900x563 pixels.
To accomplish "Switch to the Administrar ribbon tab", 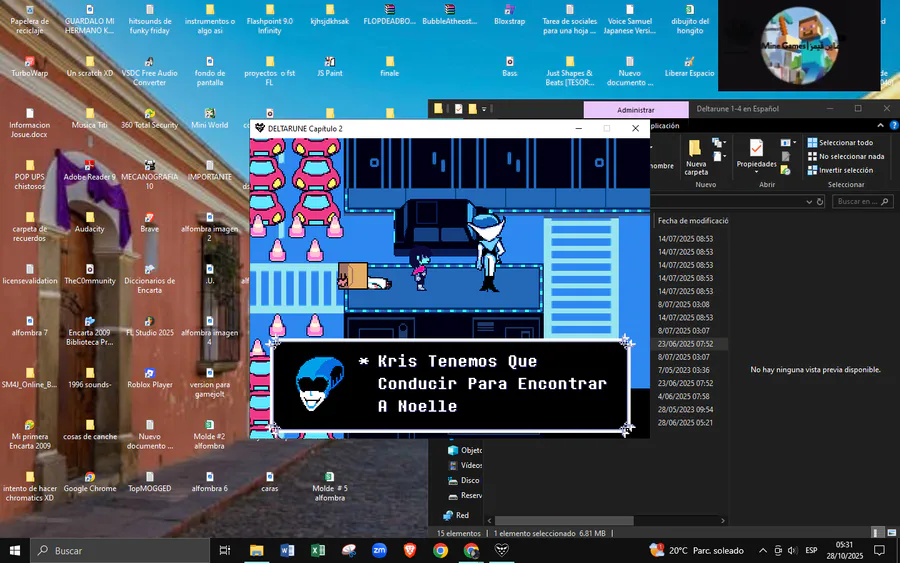I will 635,110.
